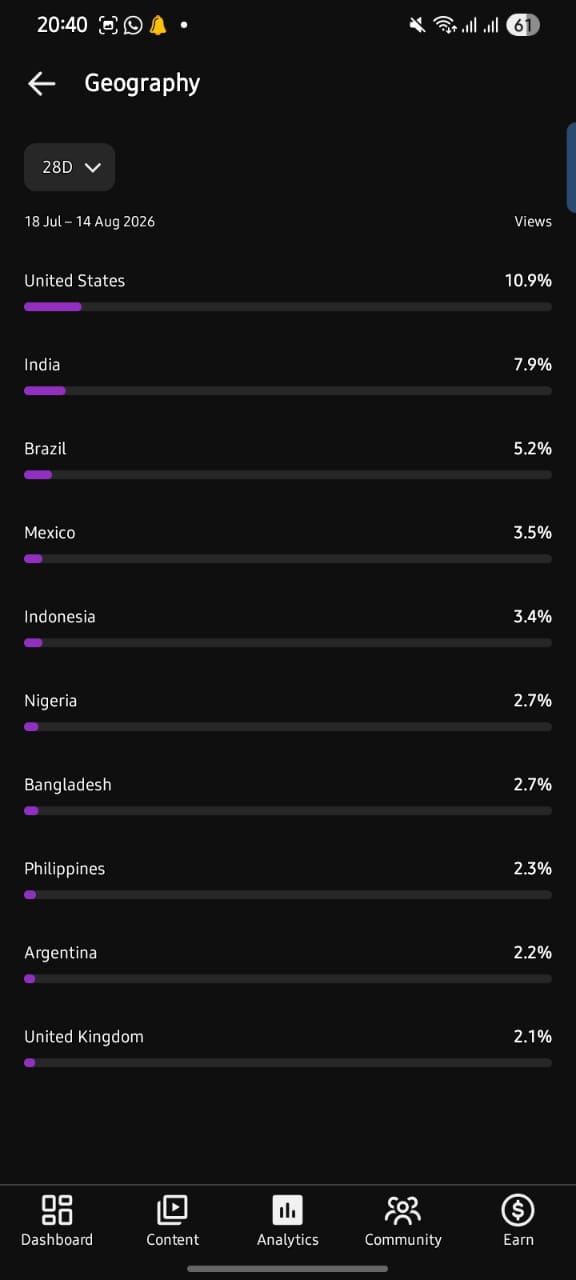
Task: Tap the Indonesia progress bar
Action: 288,643
